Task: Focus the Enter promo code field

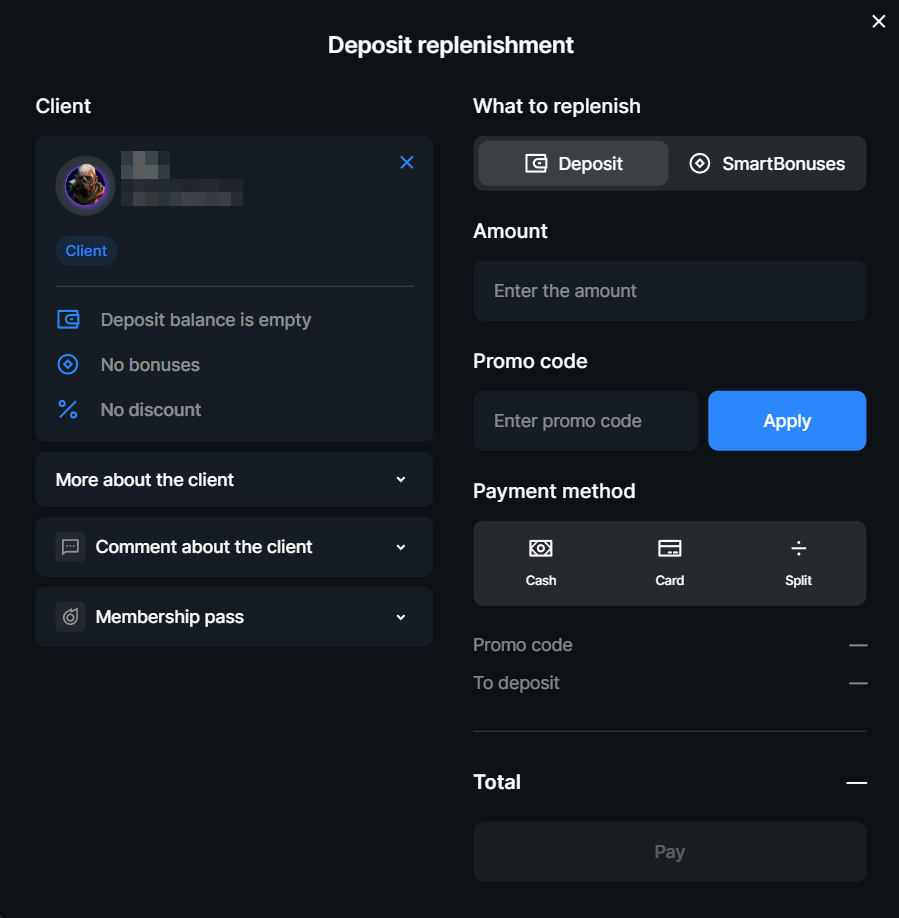Action: click(x=586, y=421)
